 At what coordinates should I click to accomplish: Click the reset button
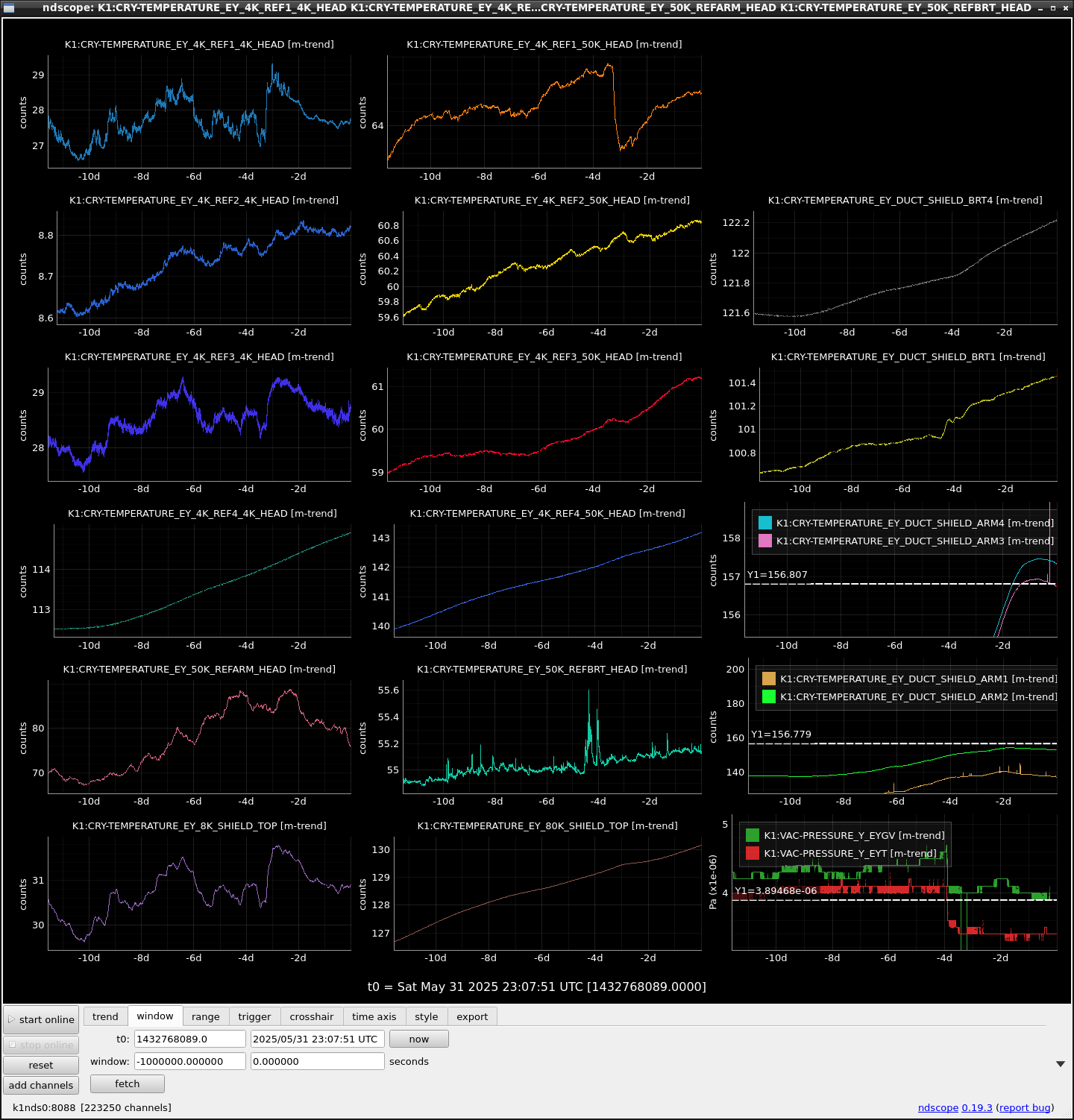click(x=41, y=1065)
